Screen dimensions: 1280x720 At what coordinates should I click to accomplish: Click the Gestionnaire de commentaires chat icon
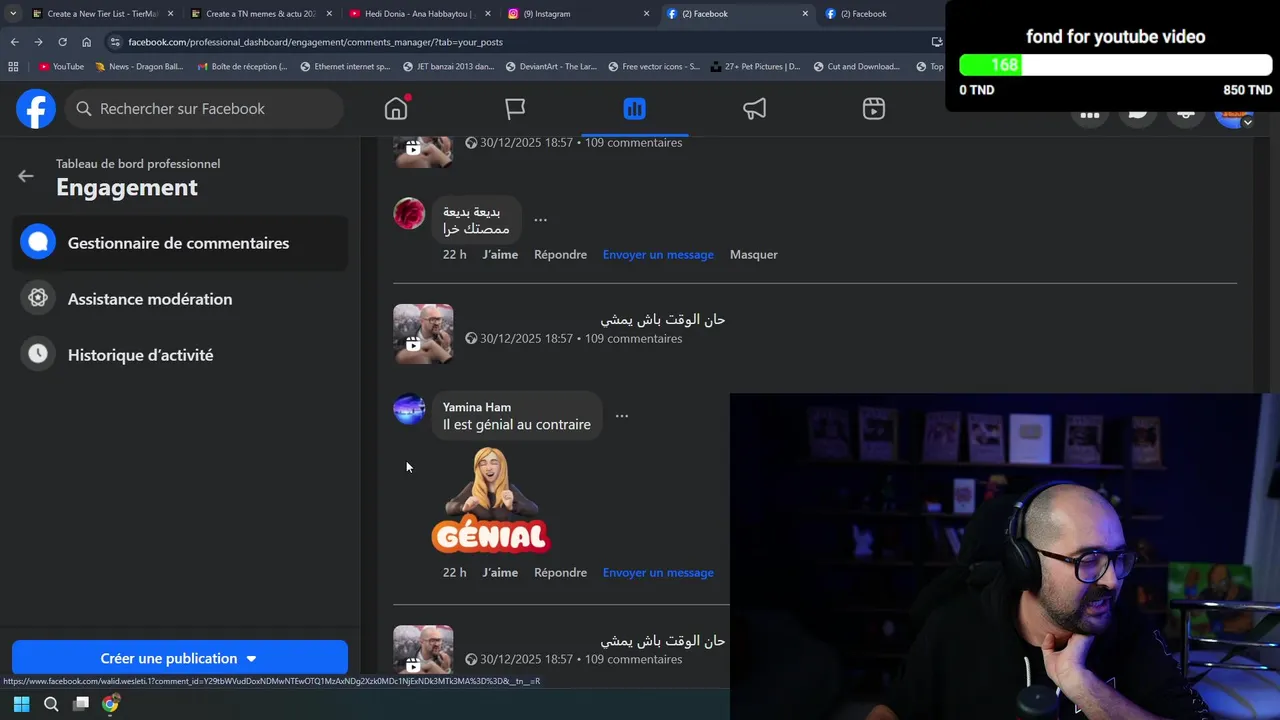click(38, 242)
